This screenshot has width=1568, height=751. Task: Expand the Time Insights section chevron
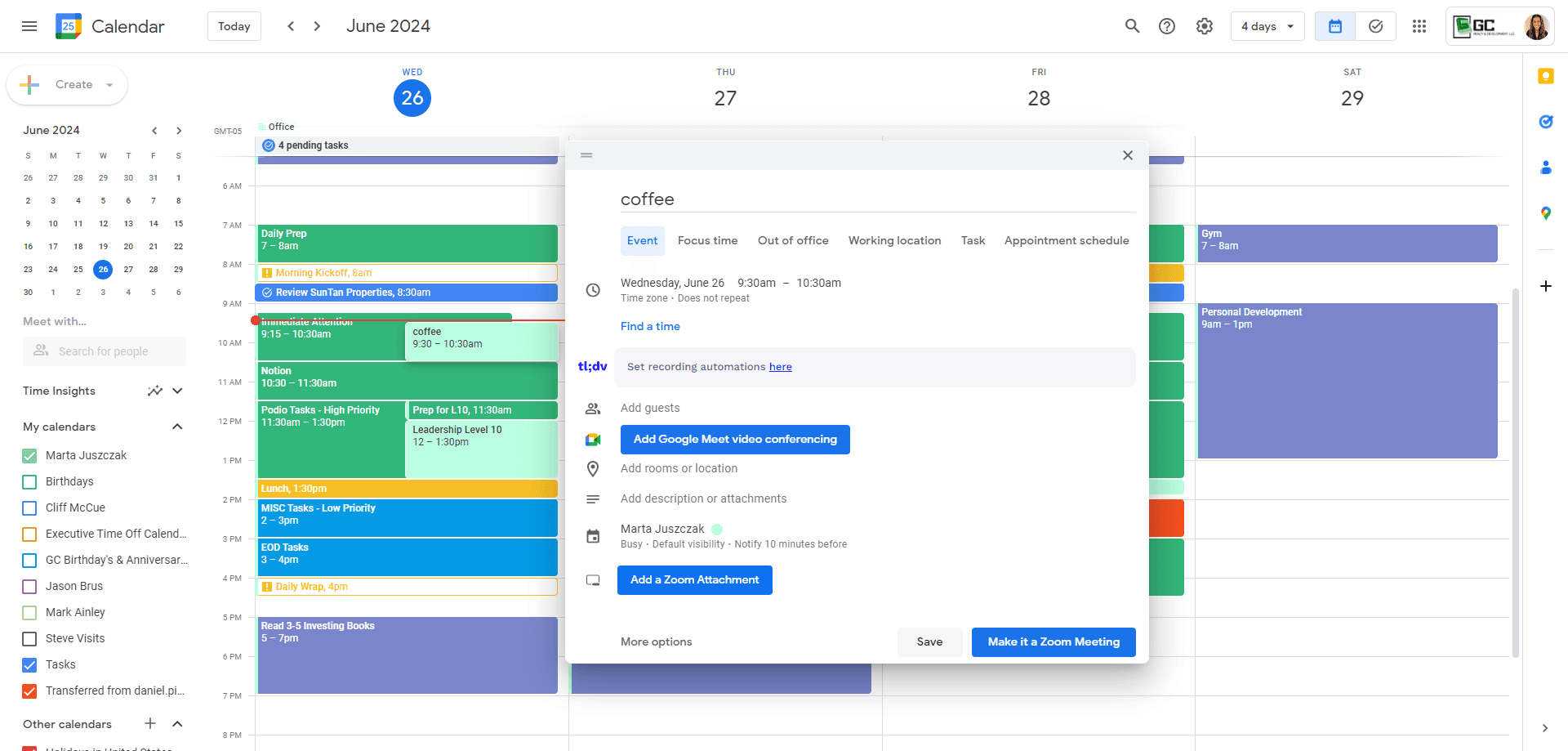(177, 391)
